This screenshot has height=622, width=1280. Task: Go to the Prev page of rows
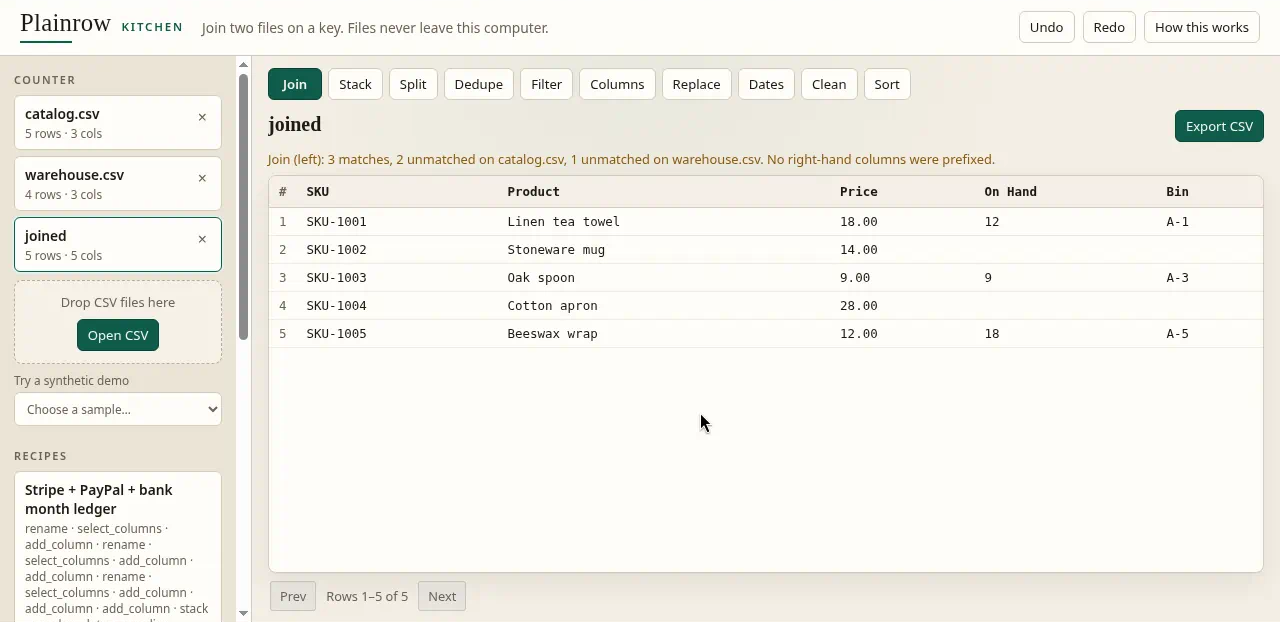point(293,596)
